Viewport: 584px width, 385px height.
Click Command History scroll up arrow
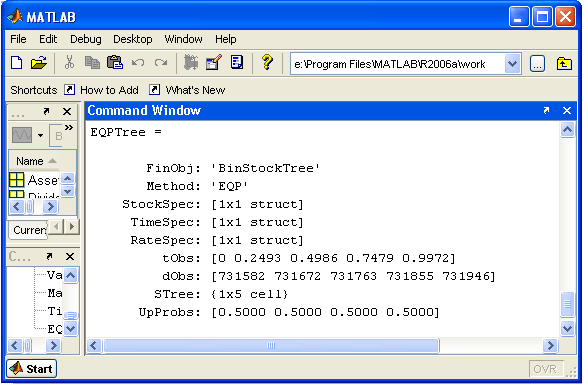point(71,276)
